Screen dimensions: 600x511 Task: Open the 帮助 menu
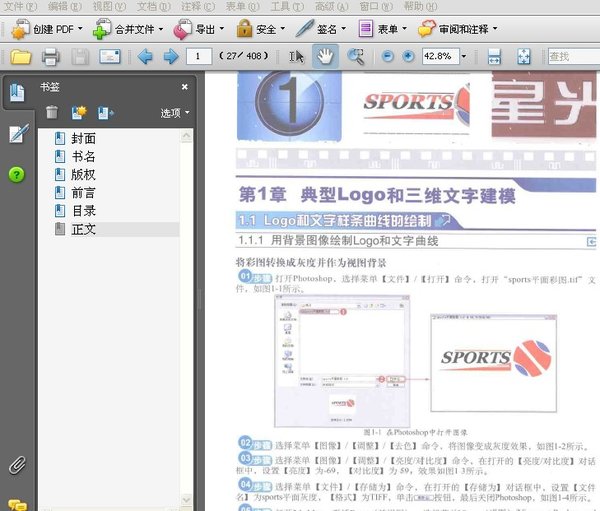point(421,7)
